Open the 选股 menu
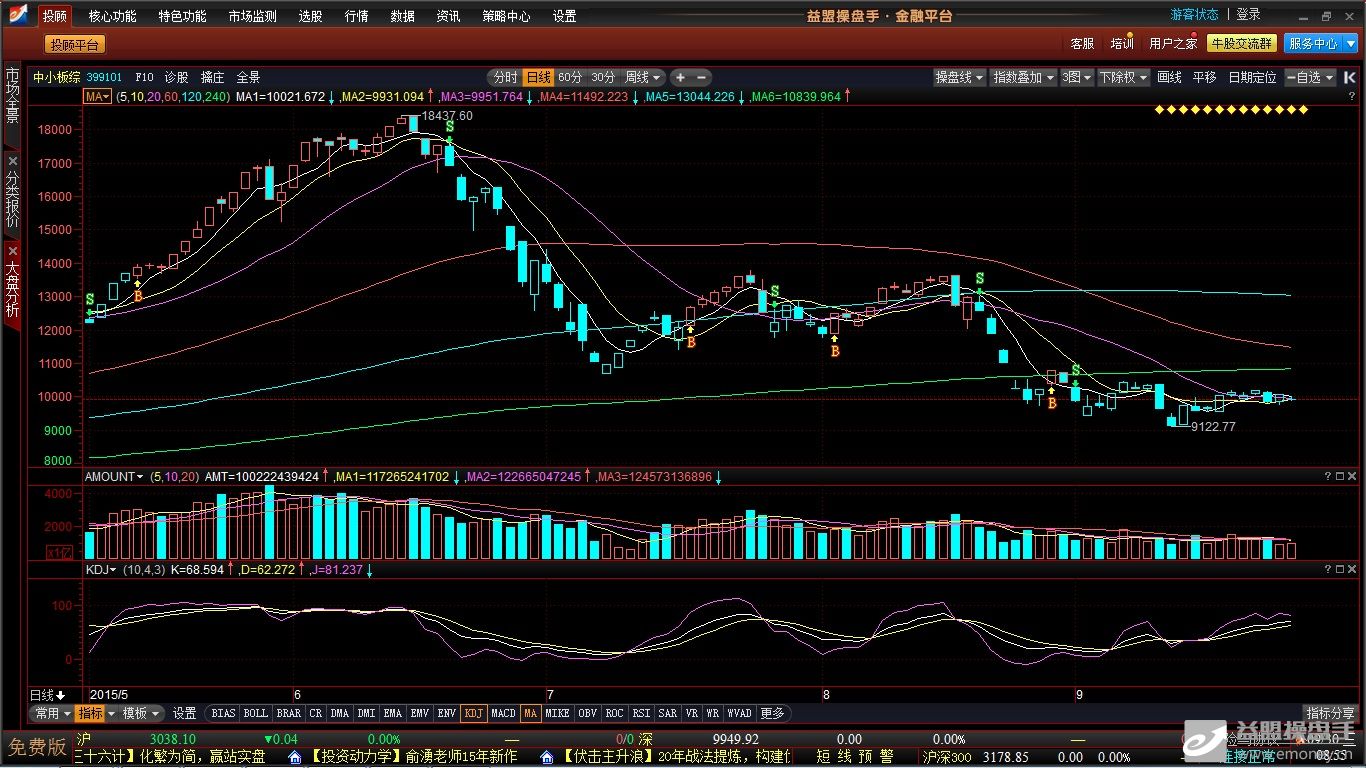Viewport: 1366px width, 768px height. (310, 16)
